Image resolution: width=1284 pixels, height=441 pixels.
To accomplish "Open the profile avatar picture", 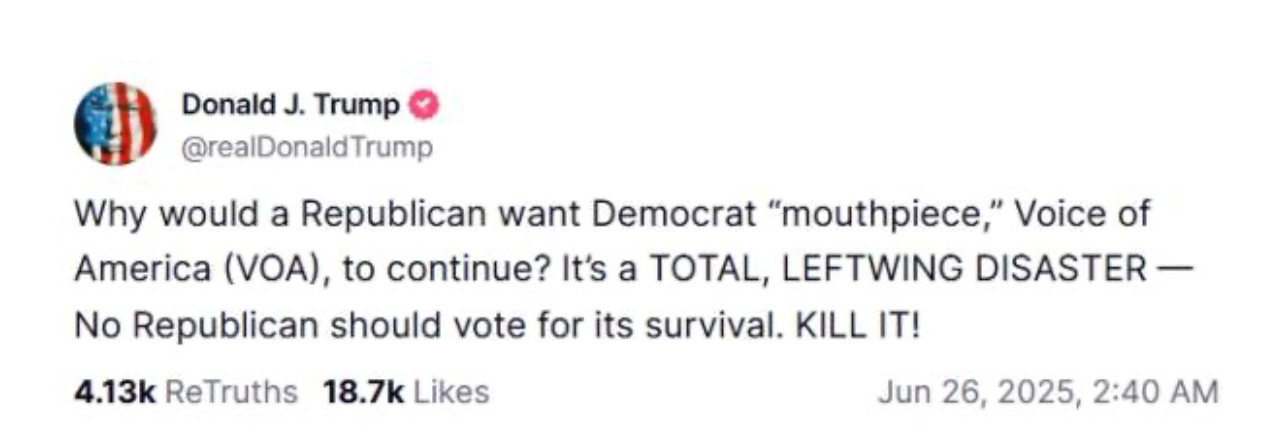I will 115,123.
